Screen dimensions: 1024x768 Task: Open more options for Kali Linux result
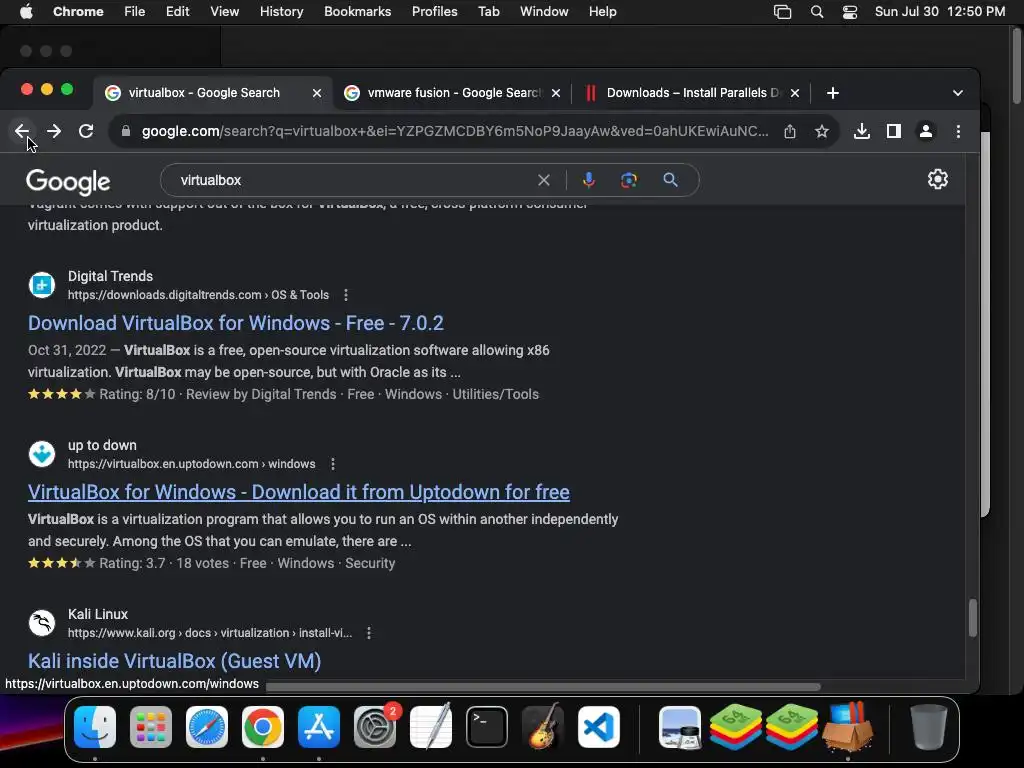(x=369, y=633)
